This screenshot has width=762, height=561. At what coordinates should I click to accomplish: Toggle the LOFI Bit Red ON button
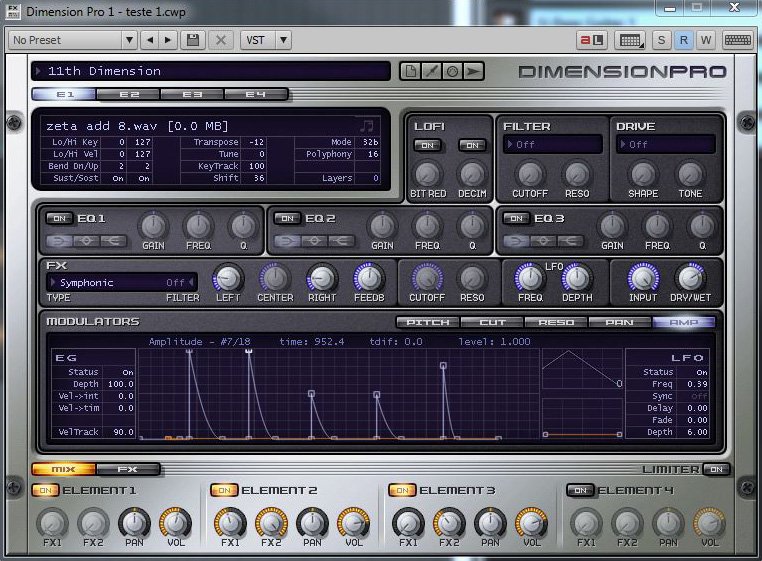click(428, 145)
